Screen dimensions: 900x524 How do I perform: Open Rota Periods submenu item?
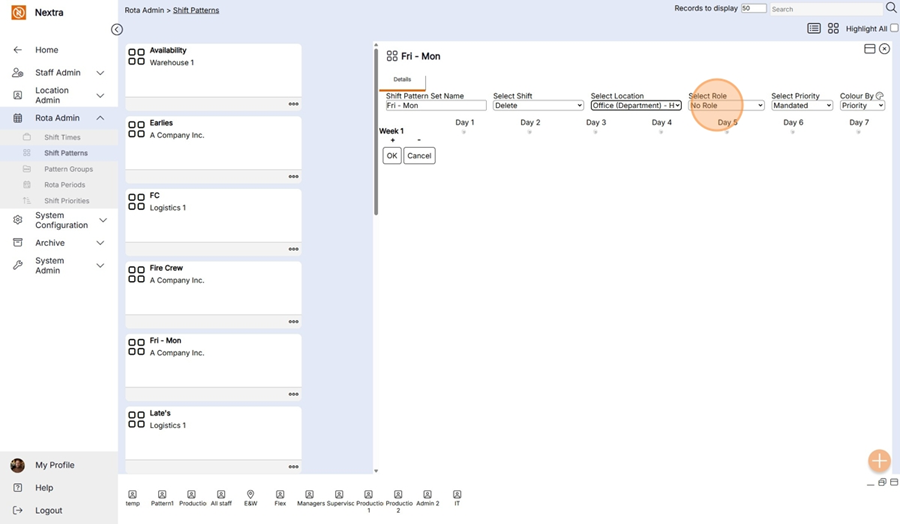(x=64, y=185)
